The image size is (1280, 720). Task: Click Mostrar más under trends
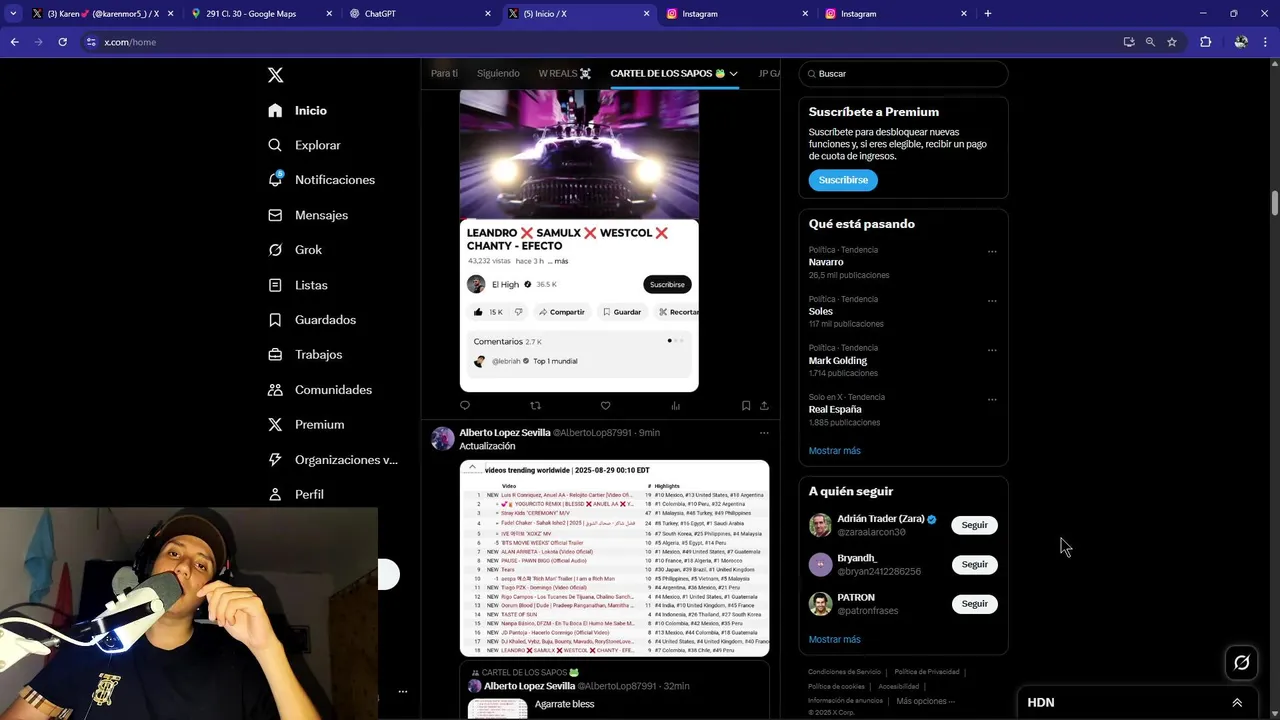click(x=834, y=450)
